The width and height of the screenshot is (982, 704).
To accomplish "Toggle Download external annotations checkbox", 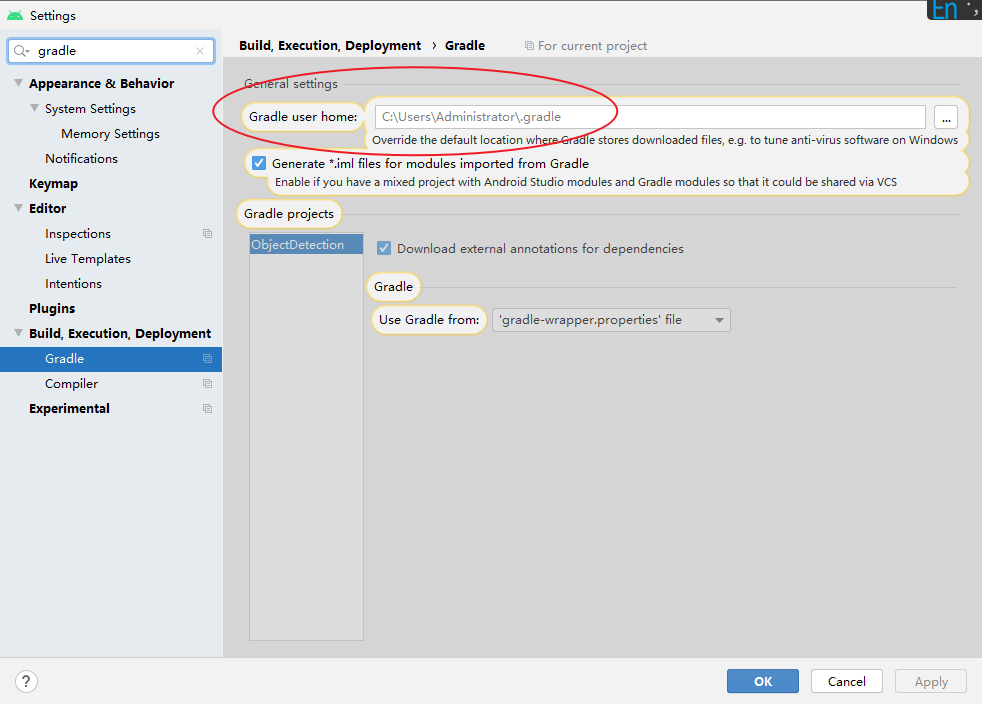I will click(x=384, y=249).
